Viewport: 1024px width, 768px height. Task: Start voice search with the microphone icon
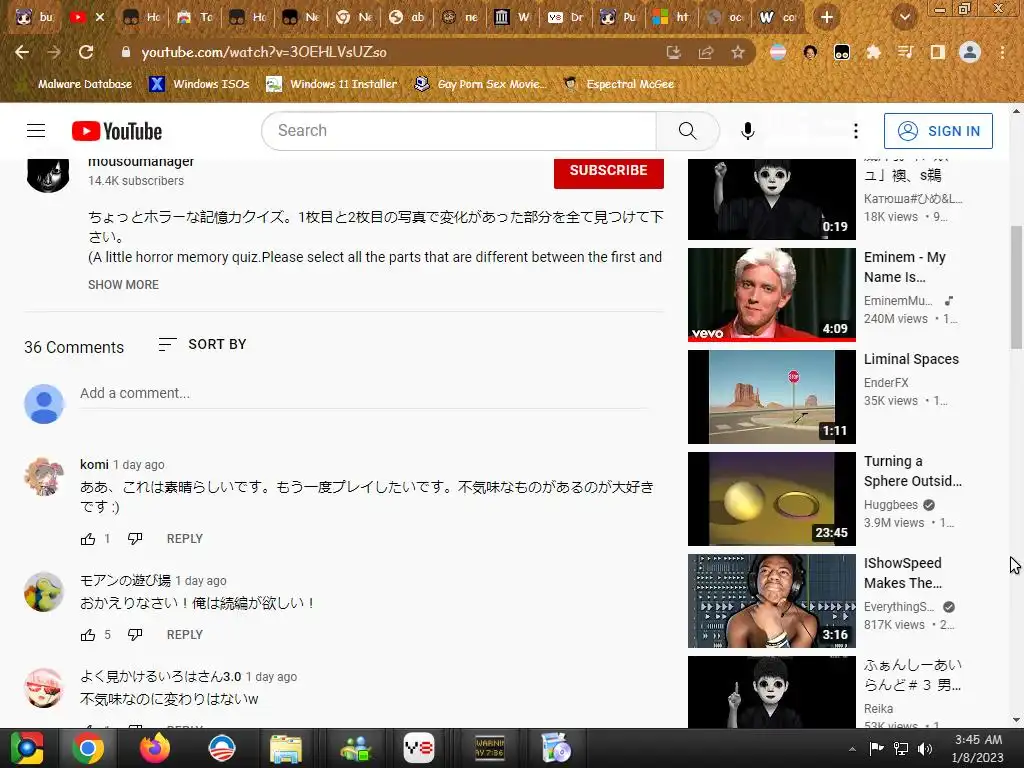click(748, 131)
